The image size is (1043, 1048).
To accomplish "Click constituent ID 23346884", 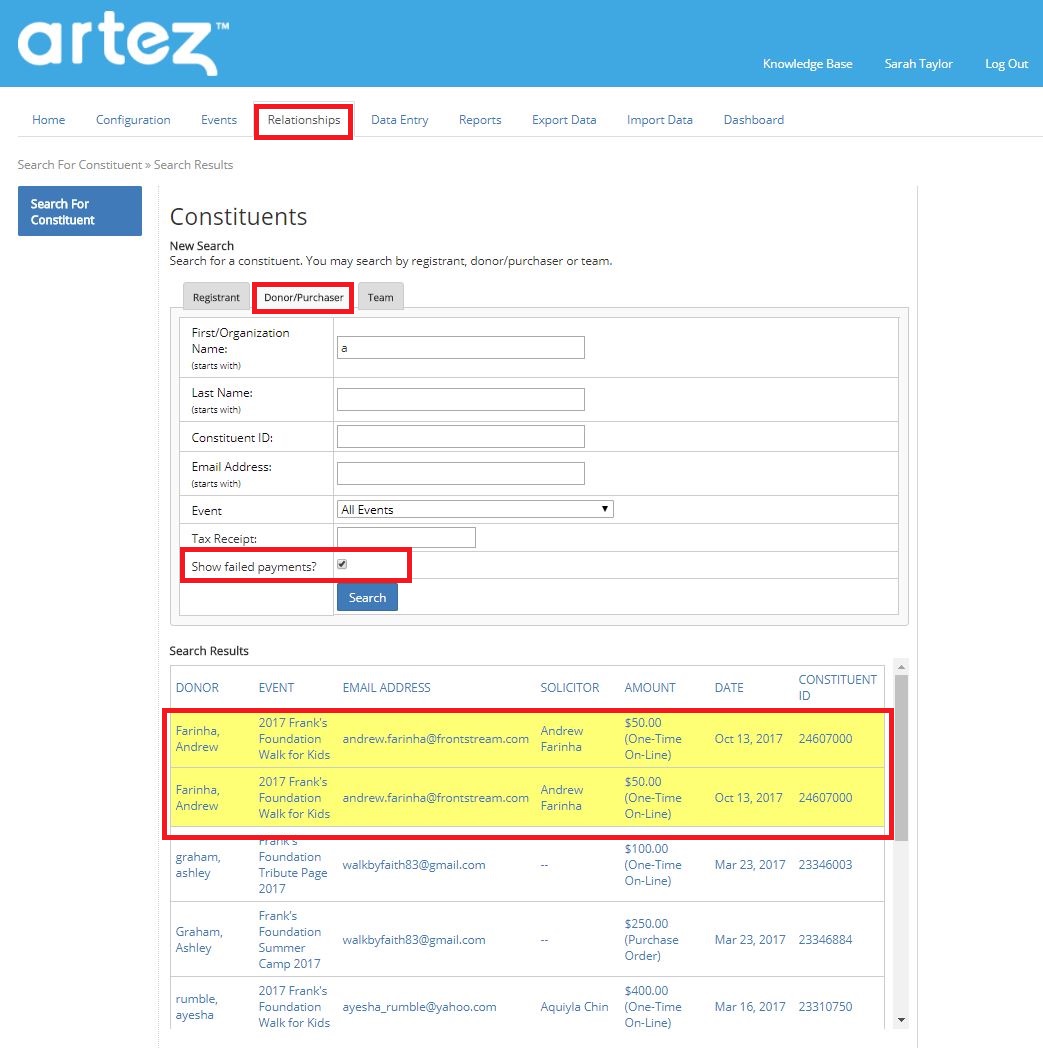I will click(x=825, y=939).
